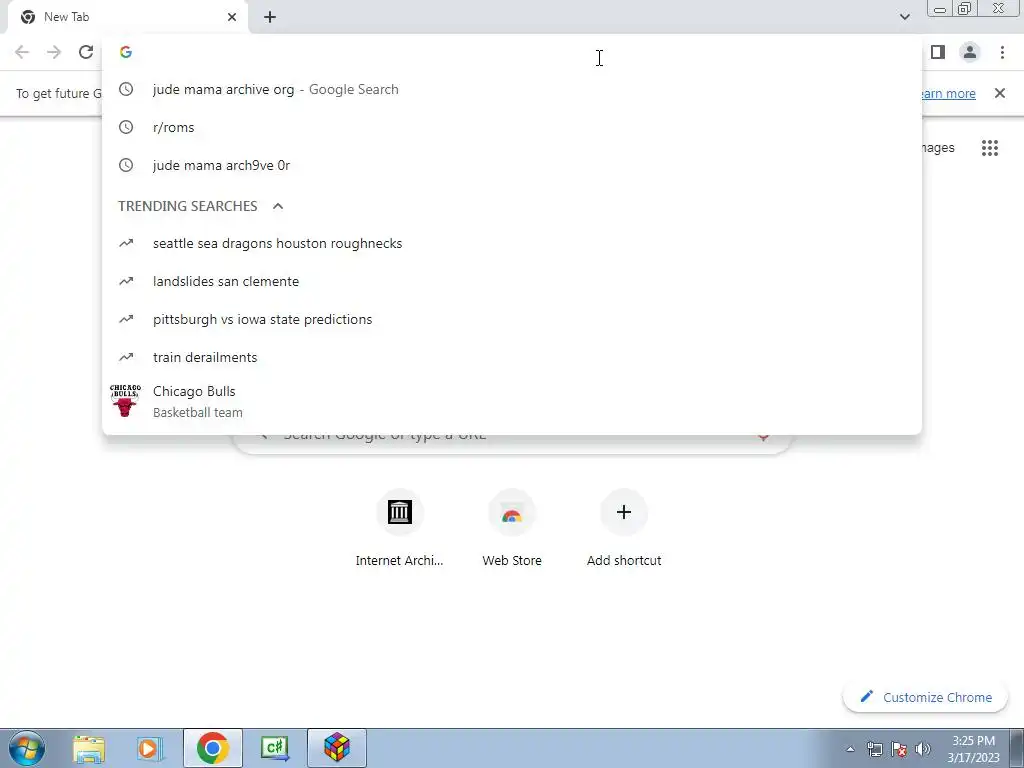Toggle the Chrome side panel icon
Viewport: 1024px width, 768px height.
tap(938, 52)
